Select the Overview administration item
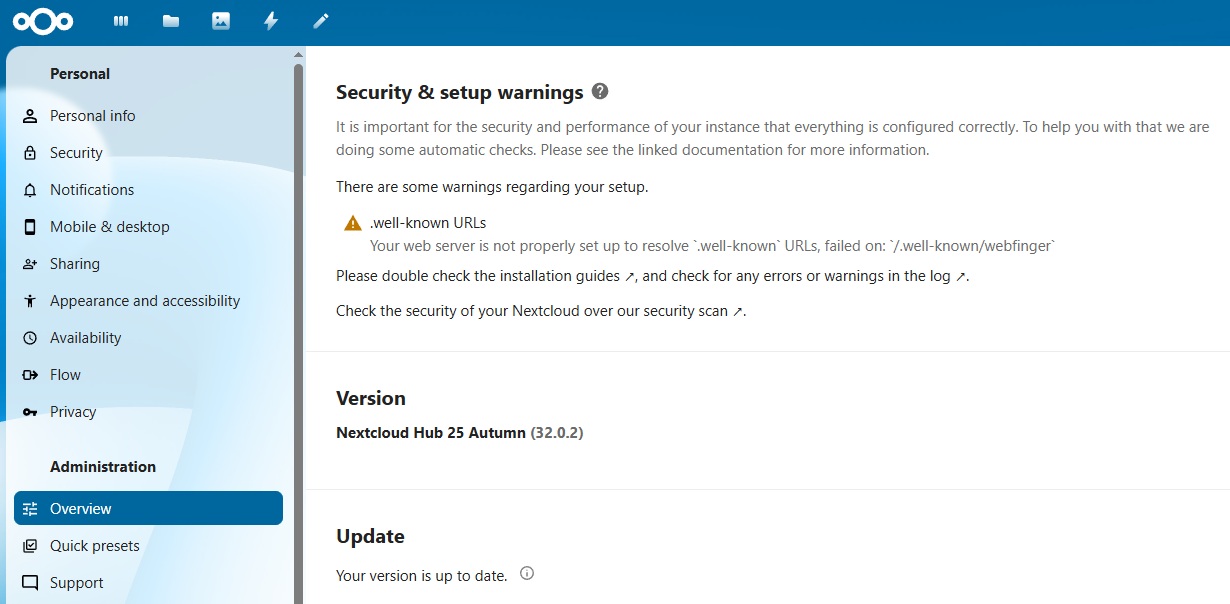Image resolution: width=1230 pixels, height=604 pixels. point(80,509)
